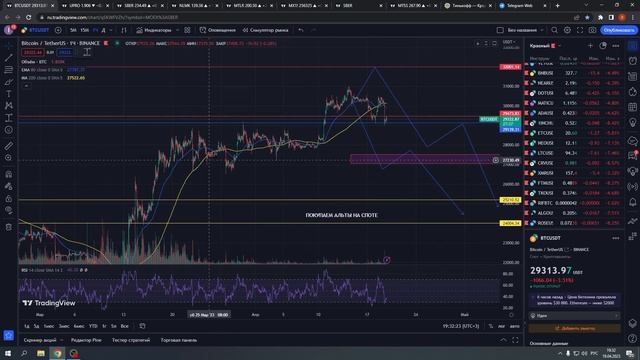The height and width of the screenshot is (360, 640).
Task: Select the brush drawing tool
Action: point(9,82)
